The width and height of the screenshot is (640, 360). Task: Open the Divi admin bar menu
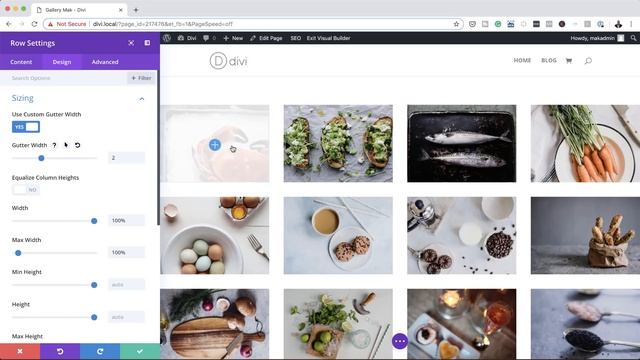click(x=187, y=38)
